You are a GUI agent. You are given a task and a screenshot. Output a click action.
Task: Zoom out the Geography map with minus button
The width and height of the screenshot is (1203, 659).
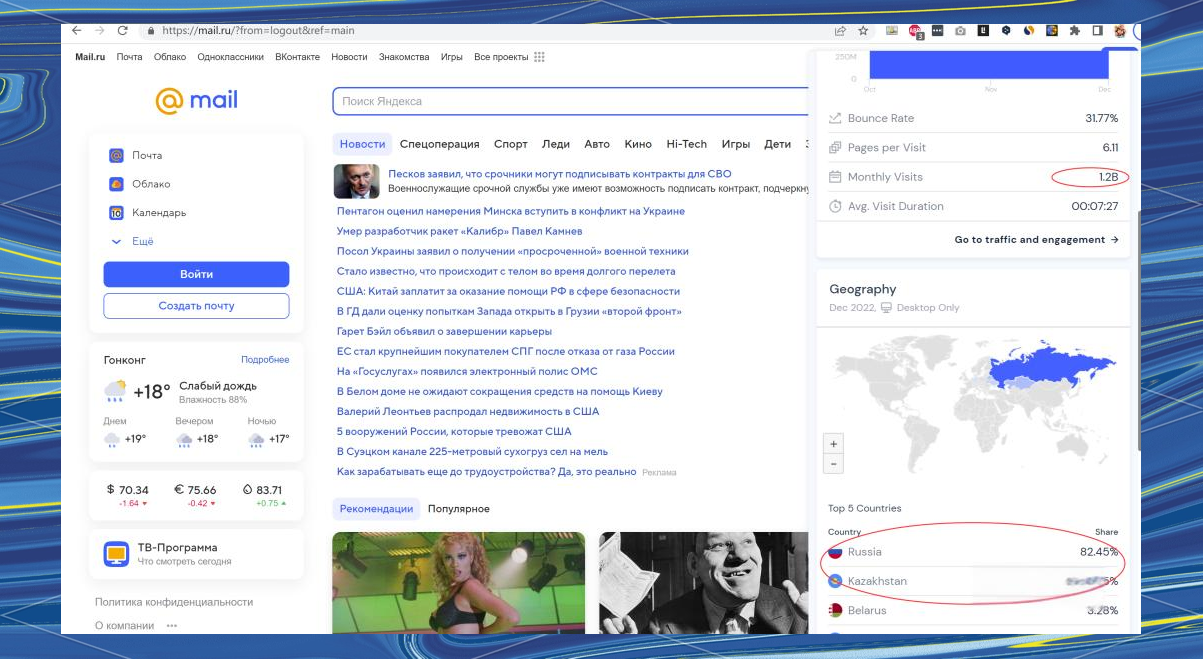tap(834, 464)
